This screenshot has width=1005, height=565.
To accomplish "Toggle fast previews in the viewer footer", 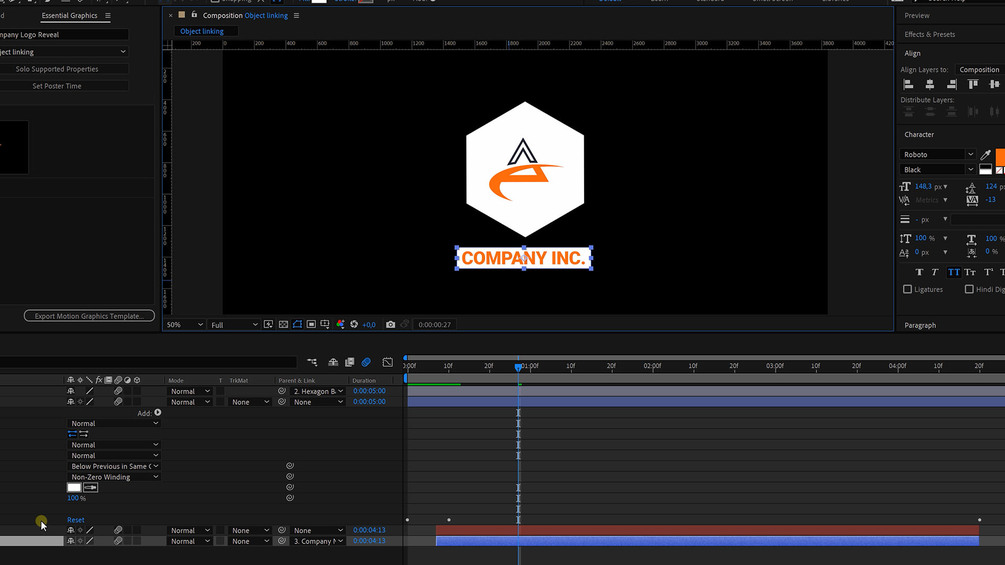I will click(x=269, y=325).
